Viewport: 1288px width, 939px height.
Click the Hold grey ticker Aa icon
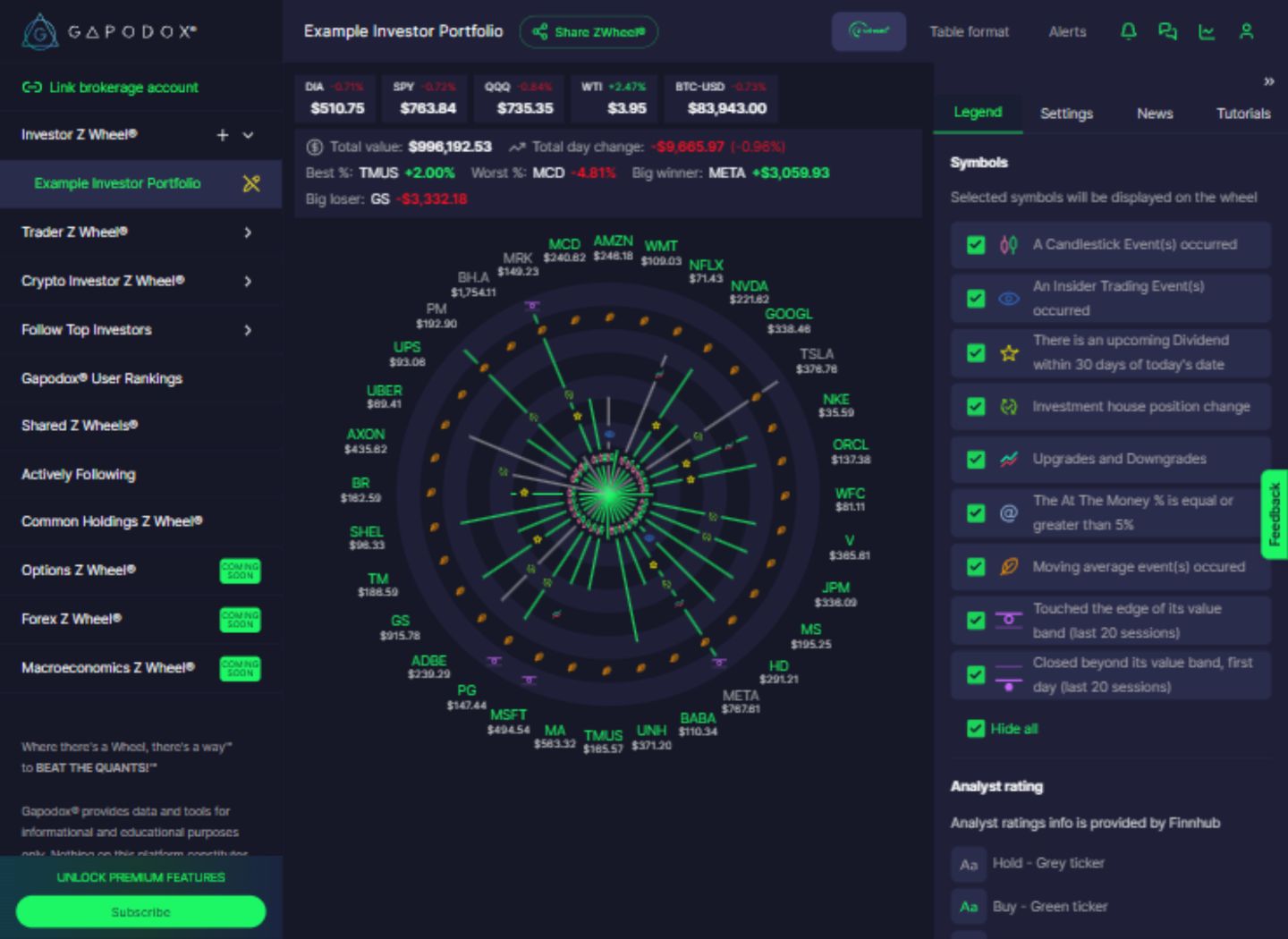pyautogui.click(x=968, y=864)
